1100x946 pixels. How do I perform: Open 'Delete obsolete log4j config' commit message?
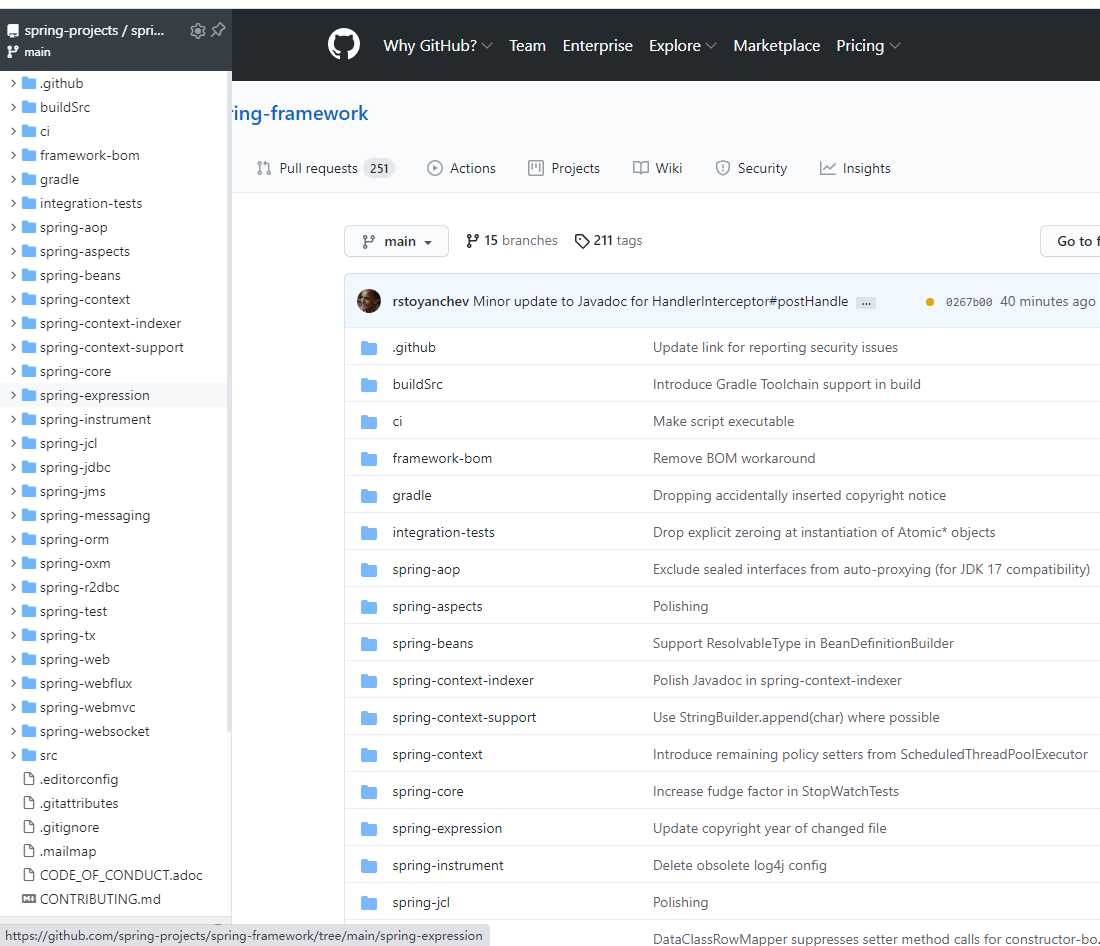(739, 865)
